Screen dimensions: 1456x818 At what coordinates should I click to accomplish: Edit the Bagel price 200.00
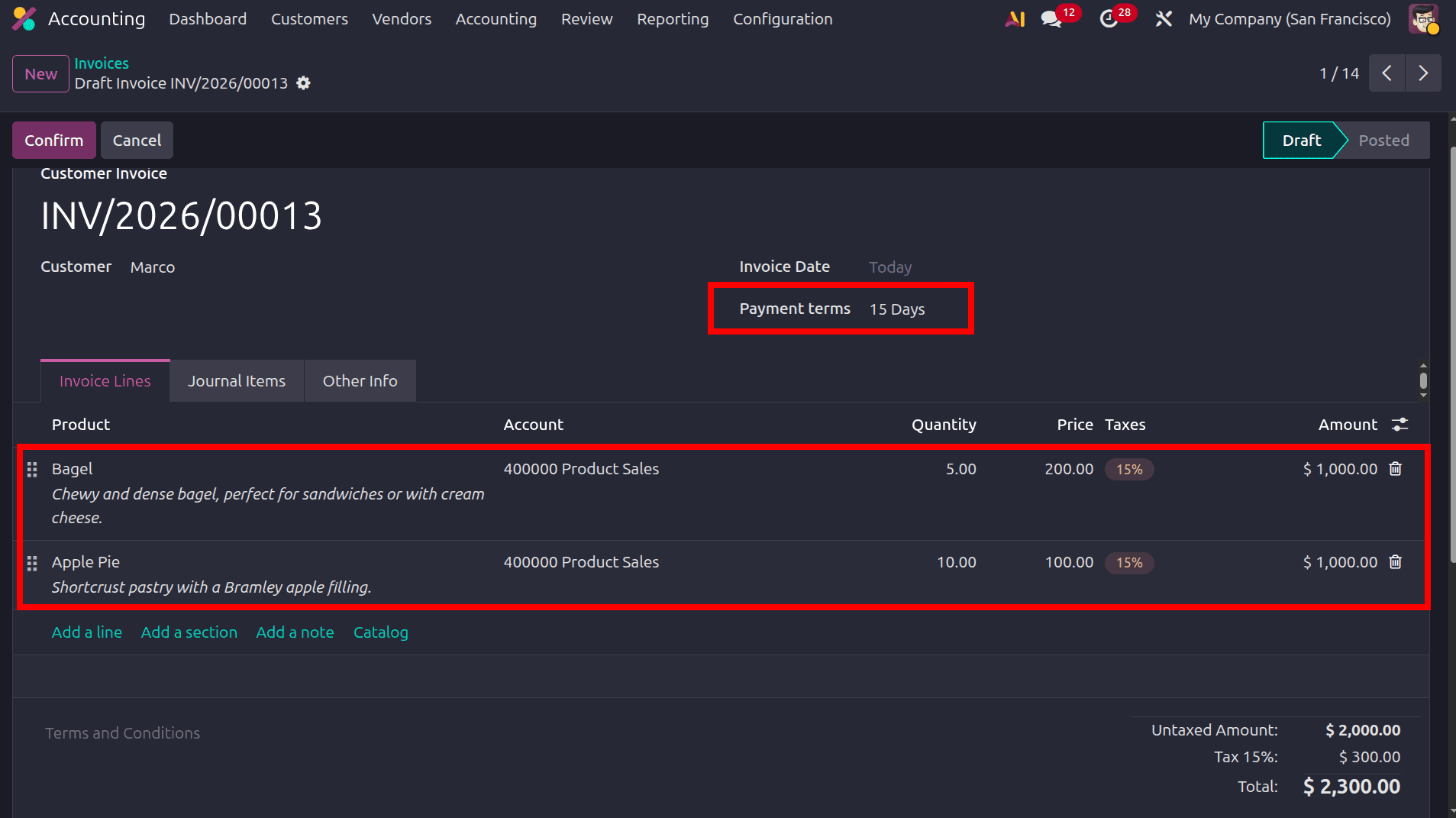coord(1069,469)
